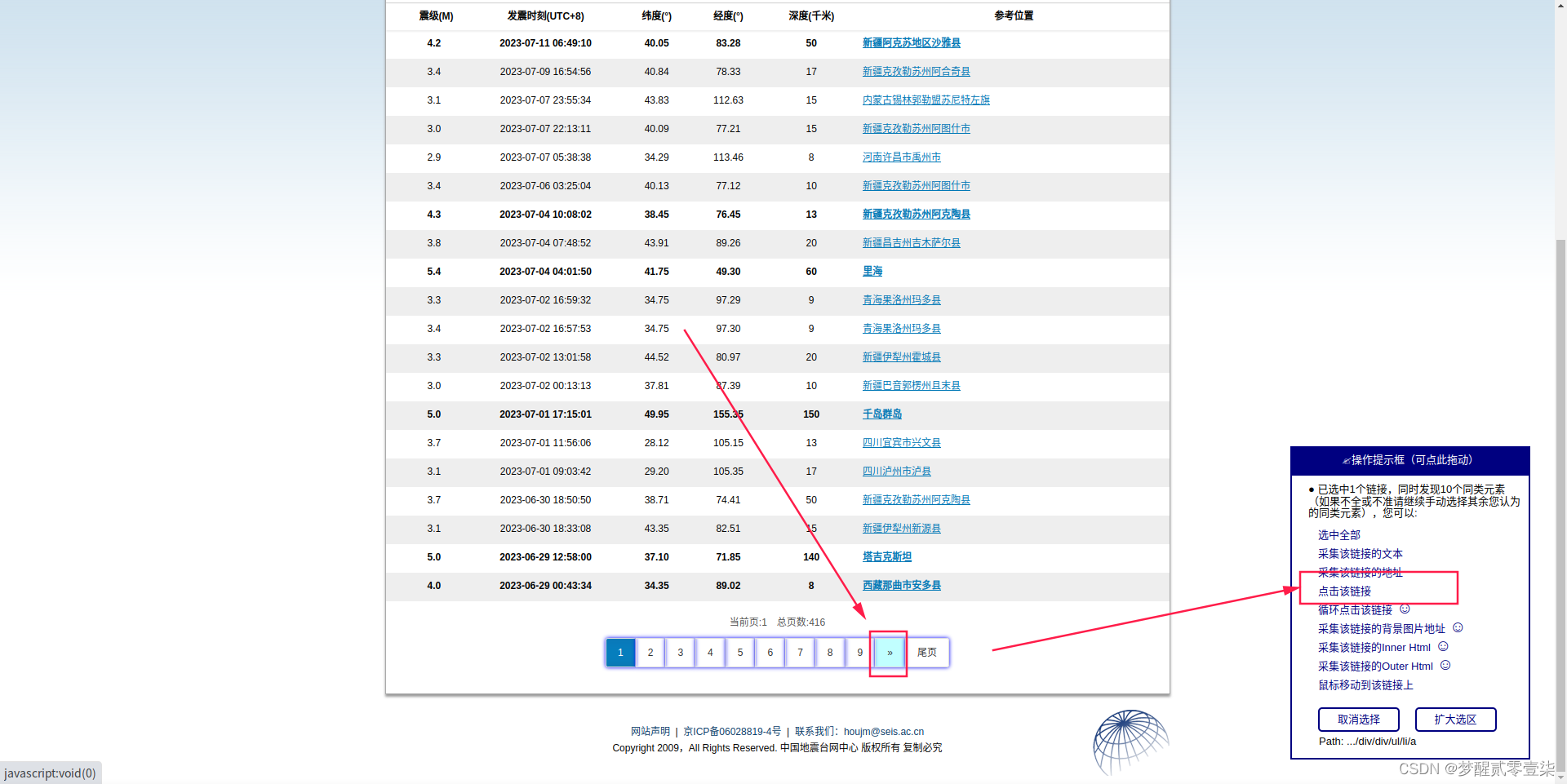This screenshot has width=1567, height=784.
Task: Click the Path: .../div/div/ul/li/a text
Action: (x=1367, y=742)
